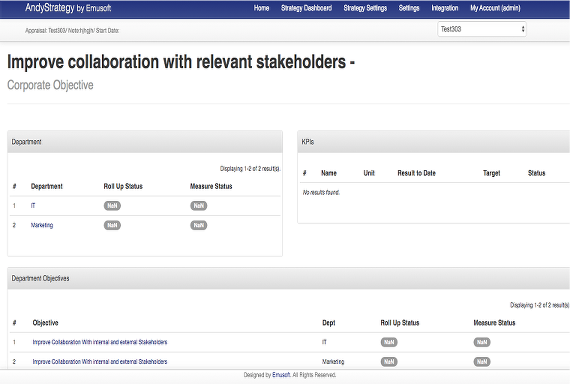The height and width of the screenshot is (384, 570).
Task: Open the Home menu item
Action: [261, 8]
